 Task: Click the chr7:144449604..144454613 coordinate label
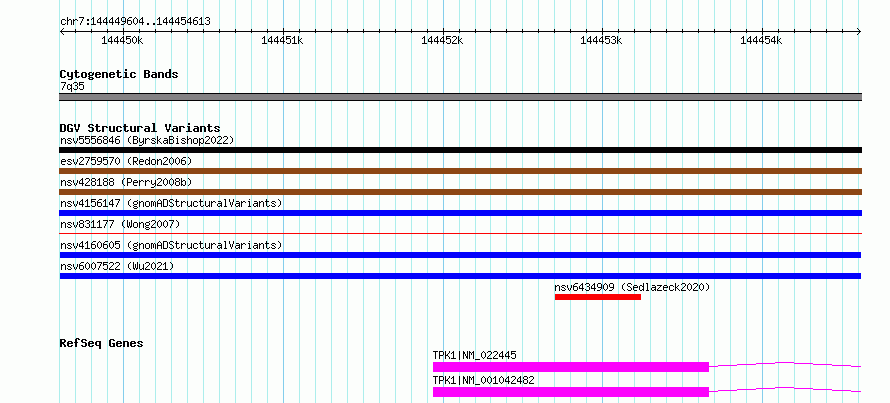[135, 22]
